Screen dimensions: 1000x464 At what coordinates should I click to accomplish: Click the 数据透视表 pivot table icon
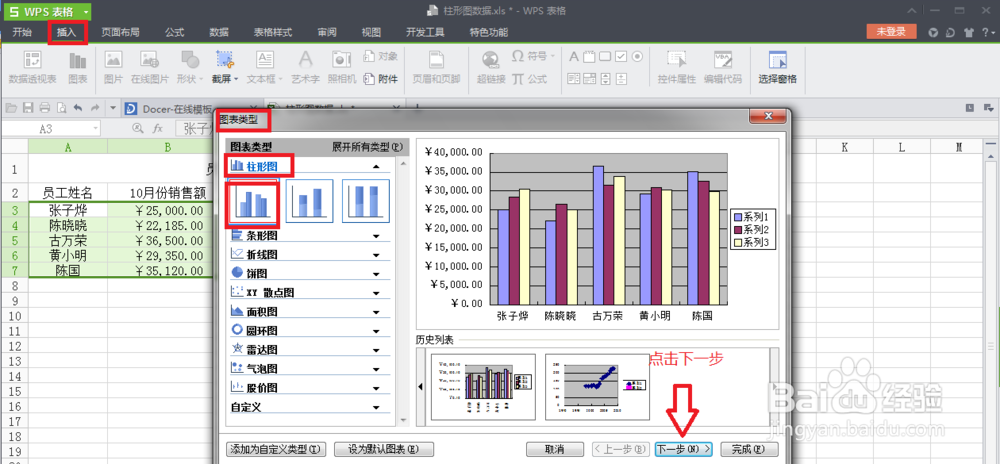pyautogui.click(x=33, y=68)
